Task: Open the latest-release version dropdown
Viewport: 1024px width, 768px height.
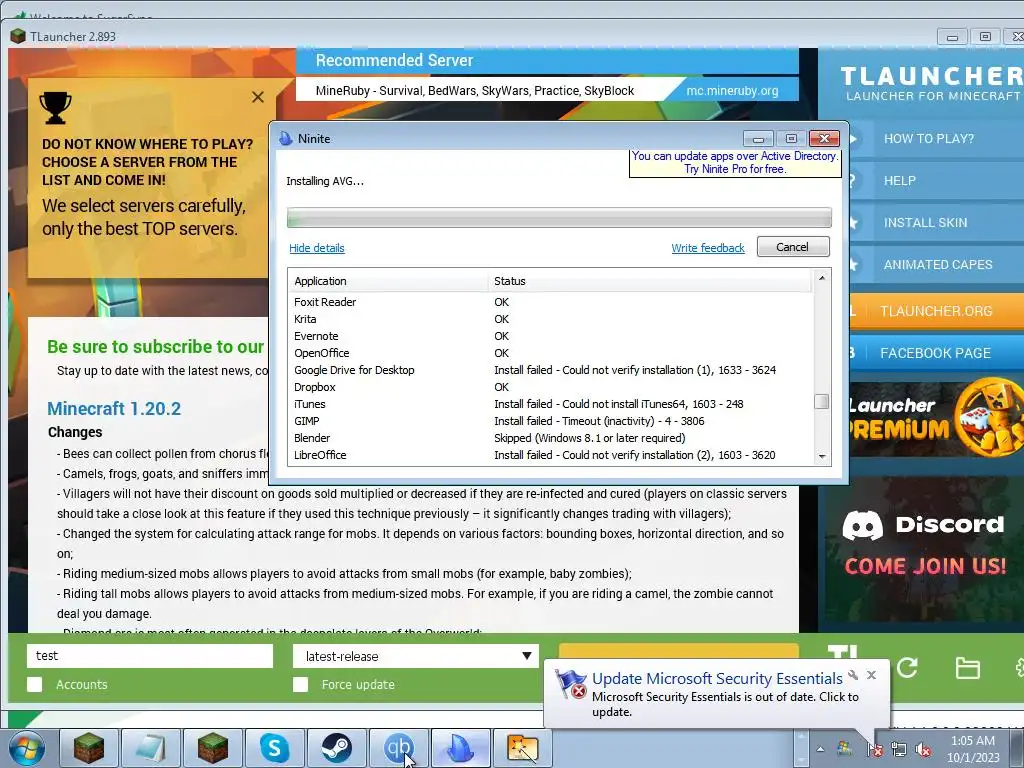Action: pos(415,656)
